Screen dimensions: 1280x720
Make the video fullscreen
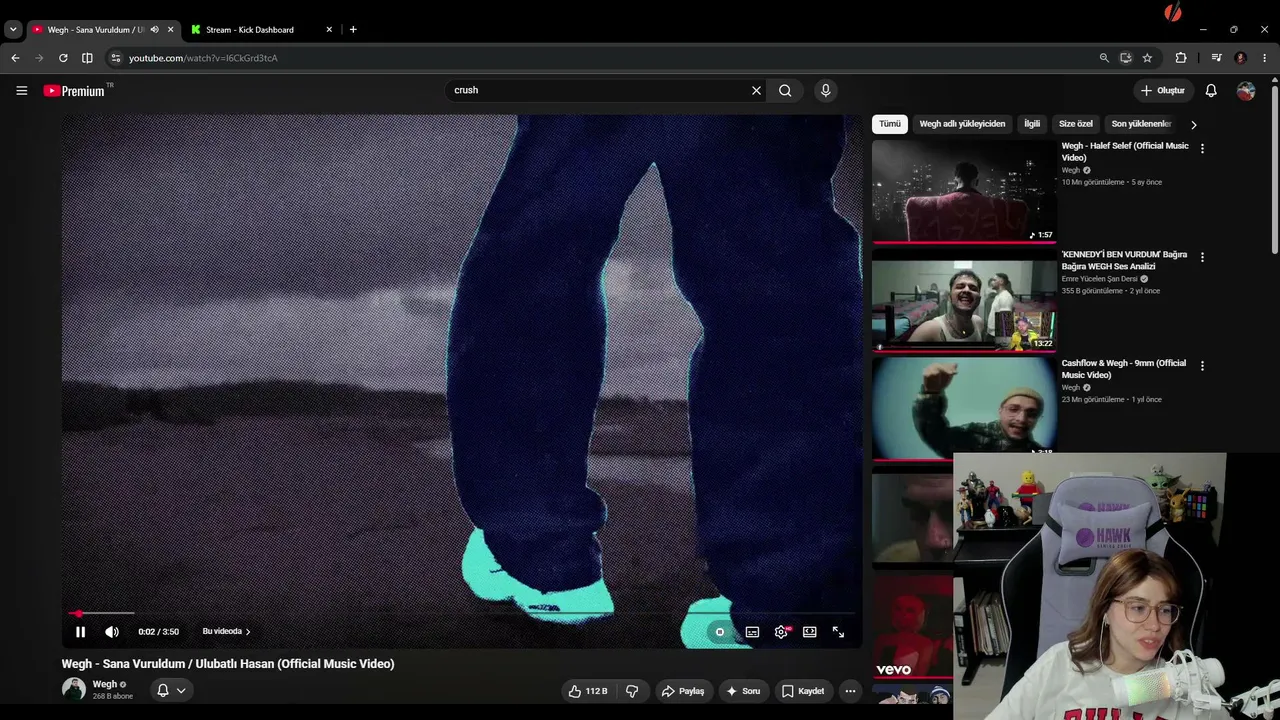point(838,632)
